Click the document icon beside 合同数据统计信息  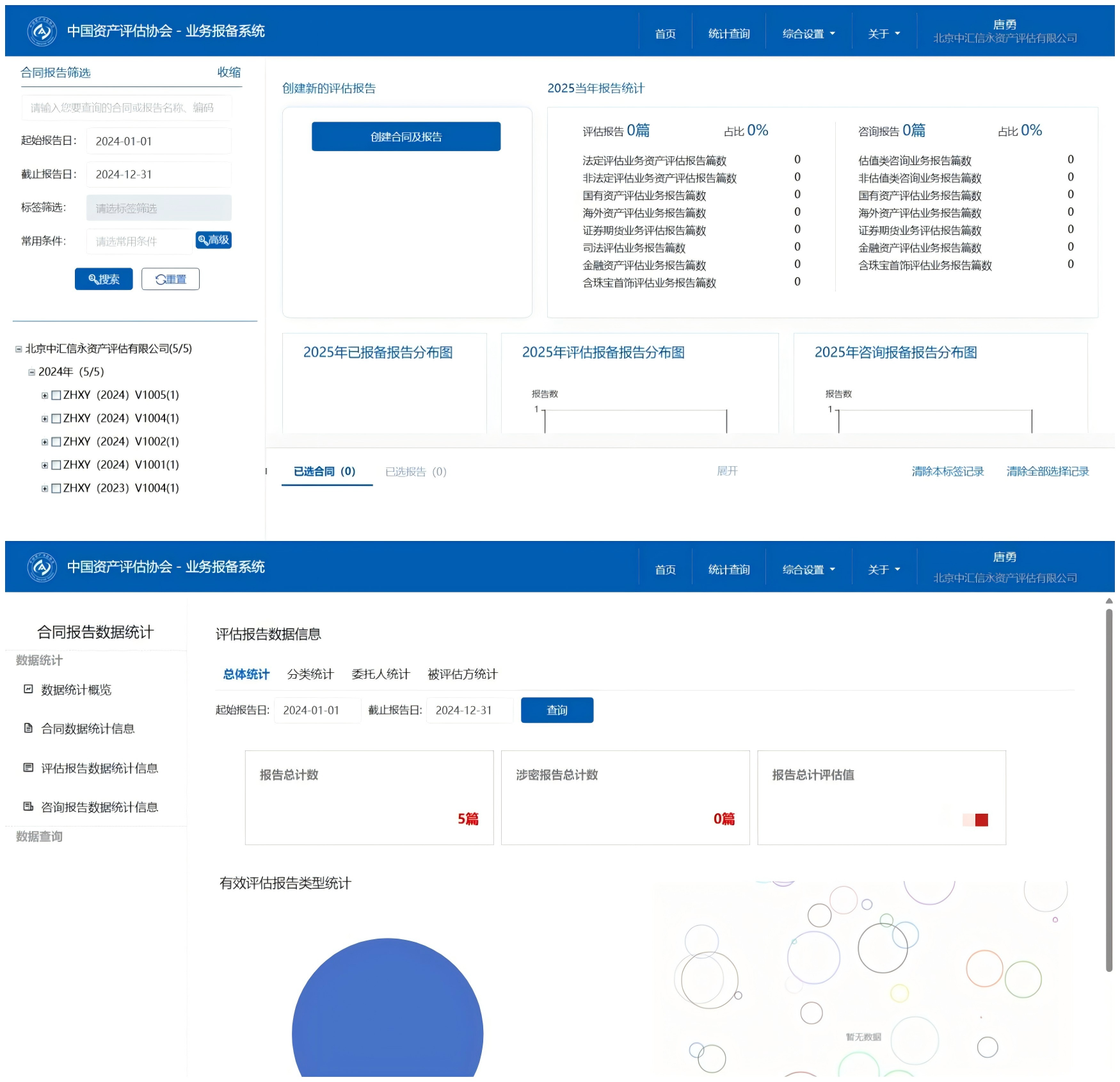pyautogui.click(x=28, y=728)
